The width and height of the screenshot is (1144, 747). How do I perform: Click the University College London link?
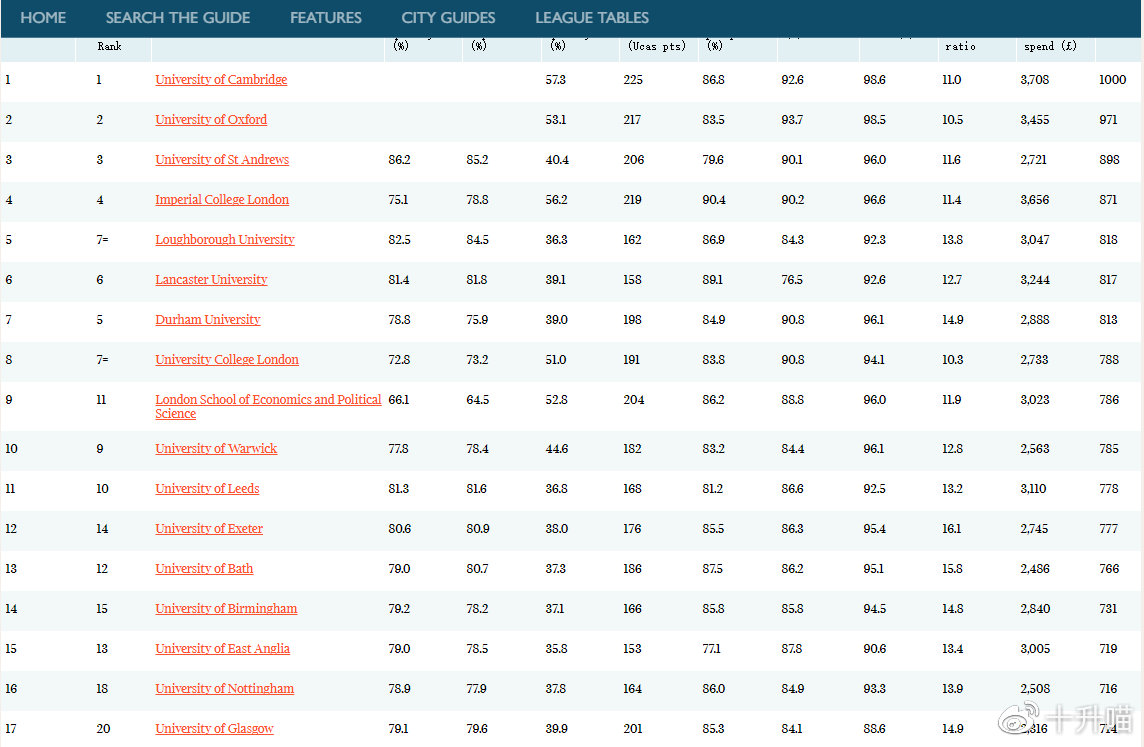[x=227, y=360]
